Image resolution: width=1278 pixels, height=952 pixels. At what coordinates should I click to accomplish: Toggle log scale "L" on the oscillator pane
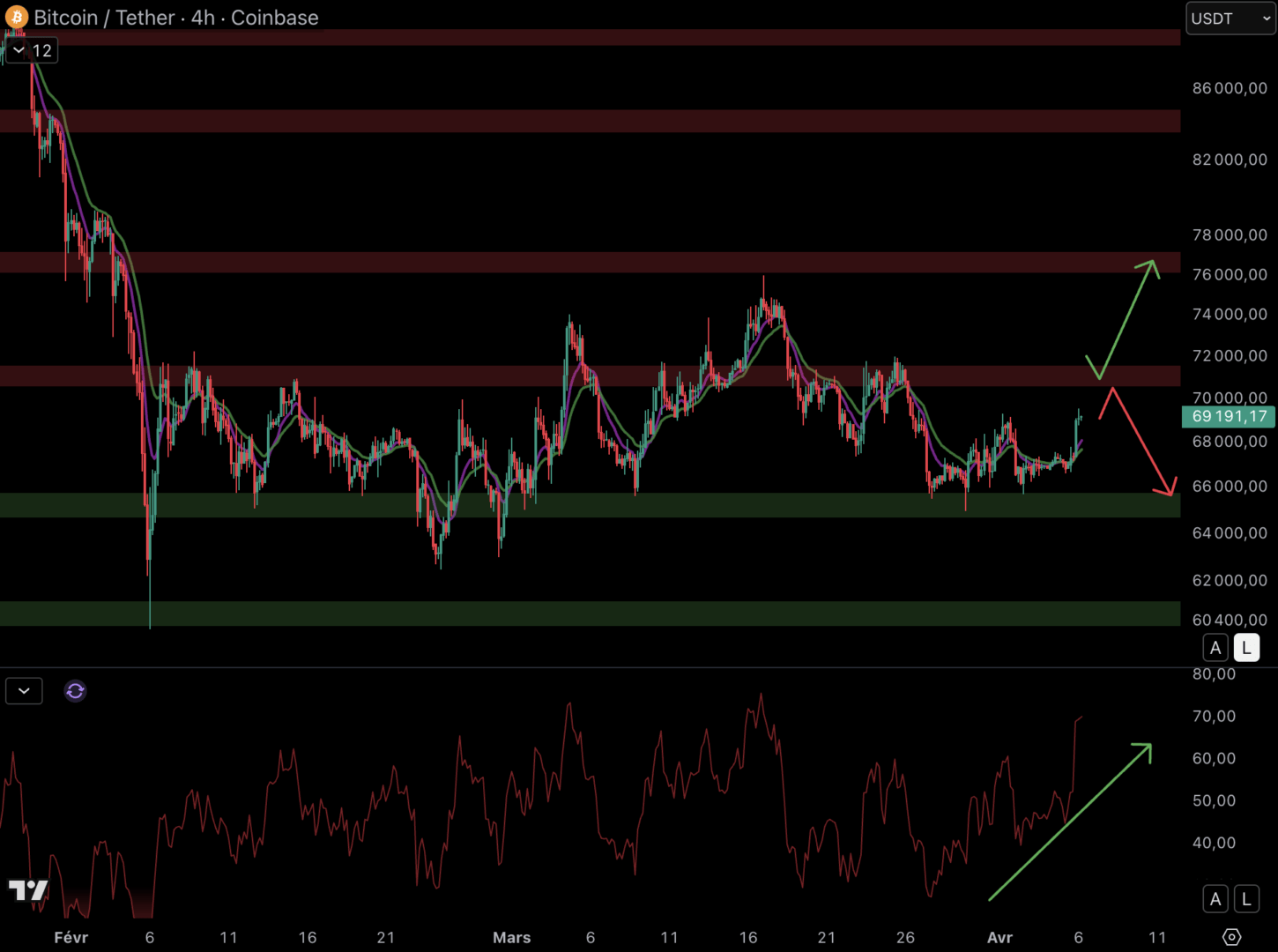coord(1246,899)
